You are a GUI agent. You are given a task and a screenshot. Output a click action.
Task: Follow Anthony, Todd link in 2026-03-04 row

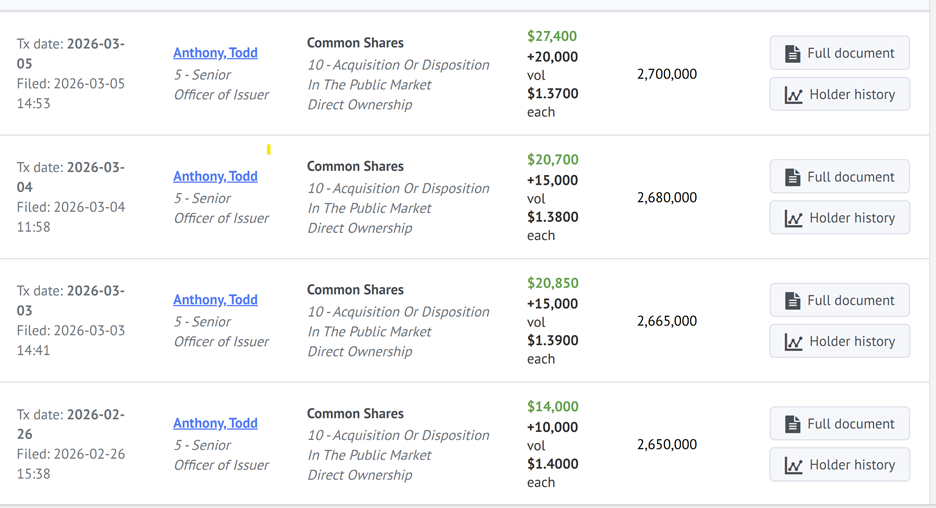[x=215, y=176]
